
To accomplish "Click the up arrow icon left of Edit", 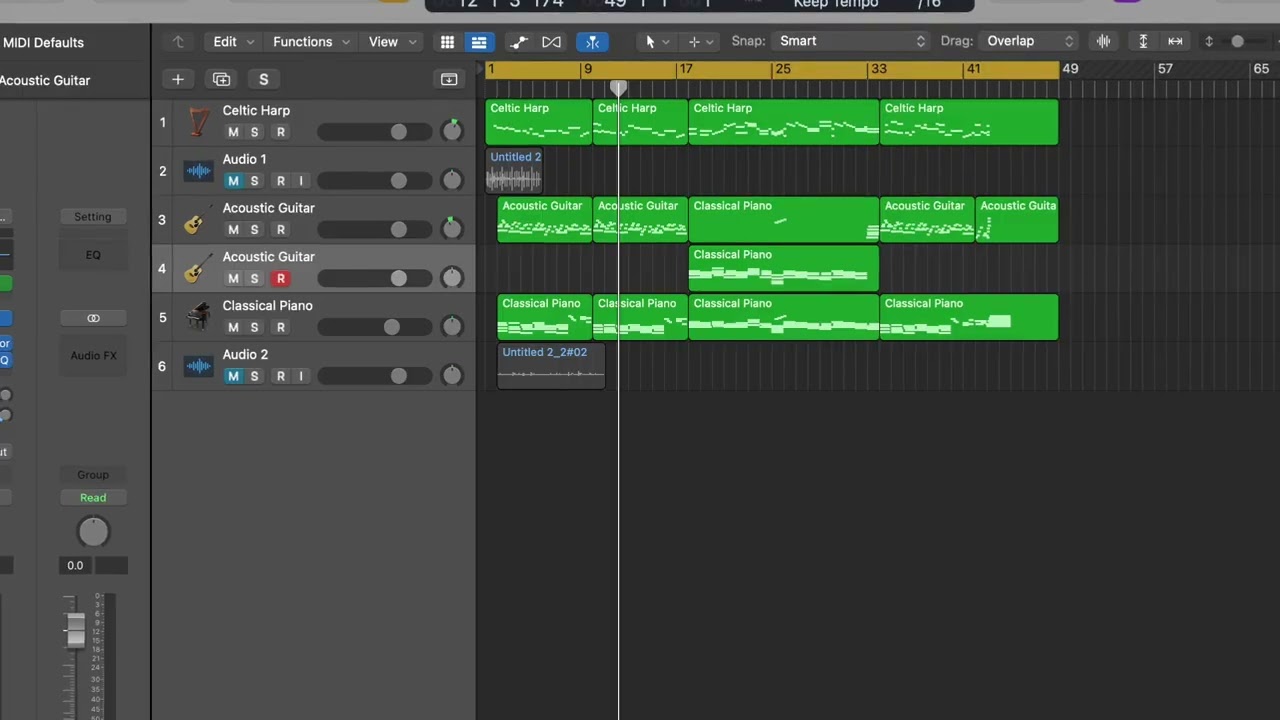I will [178, 41].
